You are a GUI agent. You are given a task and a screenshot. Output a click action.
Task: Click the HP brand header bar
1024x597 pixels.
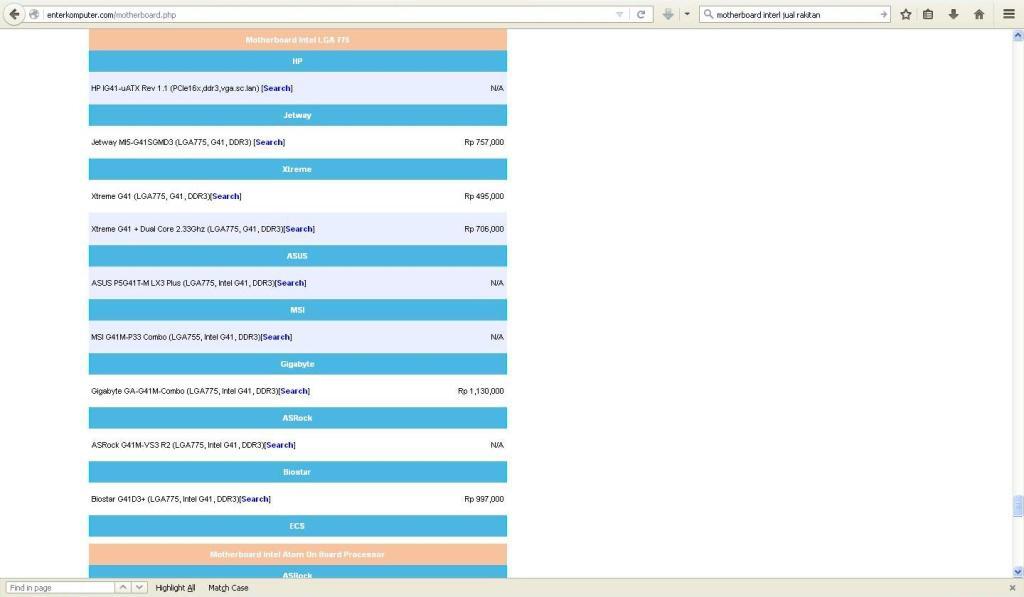[x=298, y=61]
